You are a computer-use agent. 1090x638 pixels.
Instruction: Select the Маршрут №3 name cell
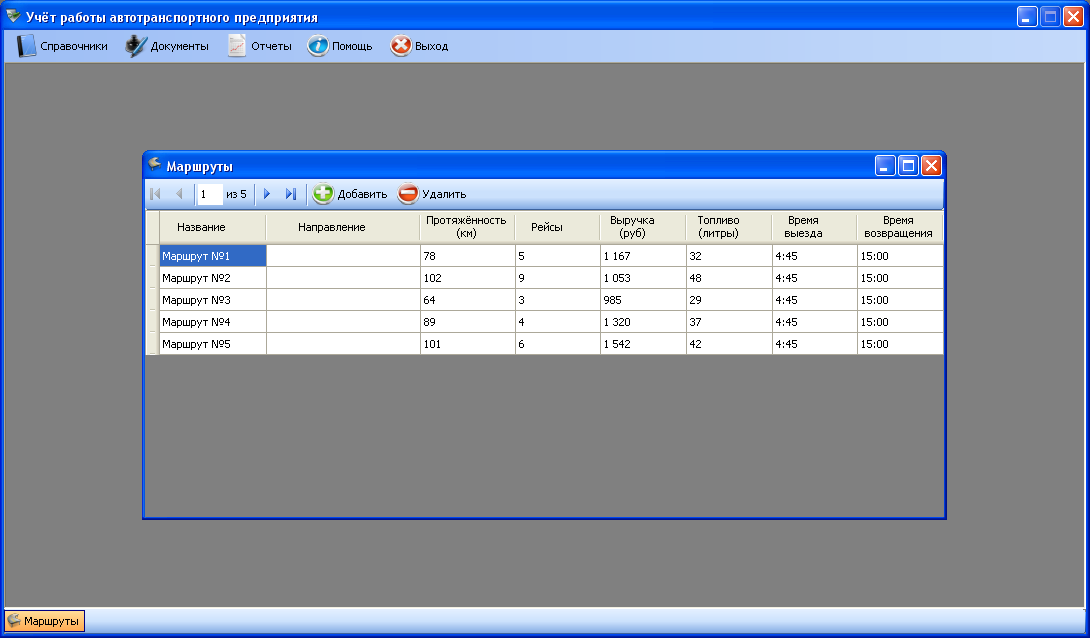[x=212, y=300]
